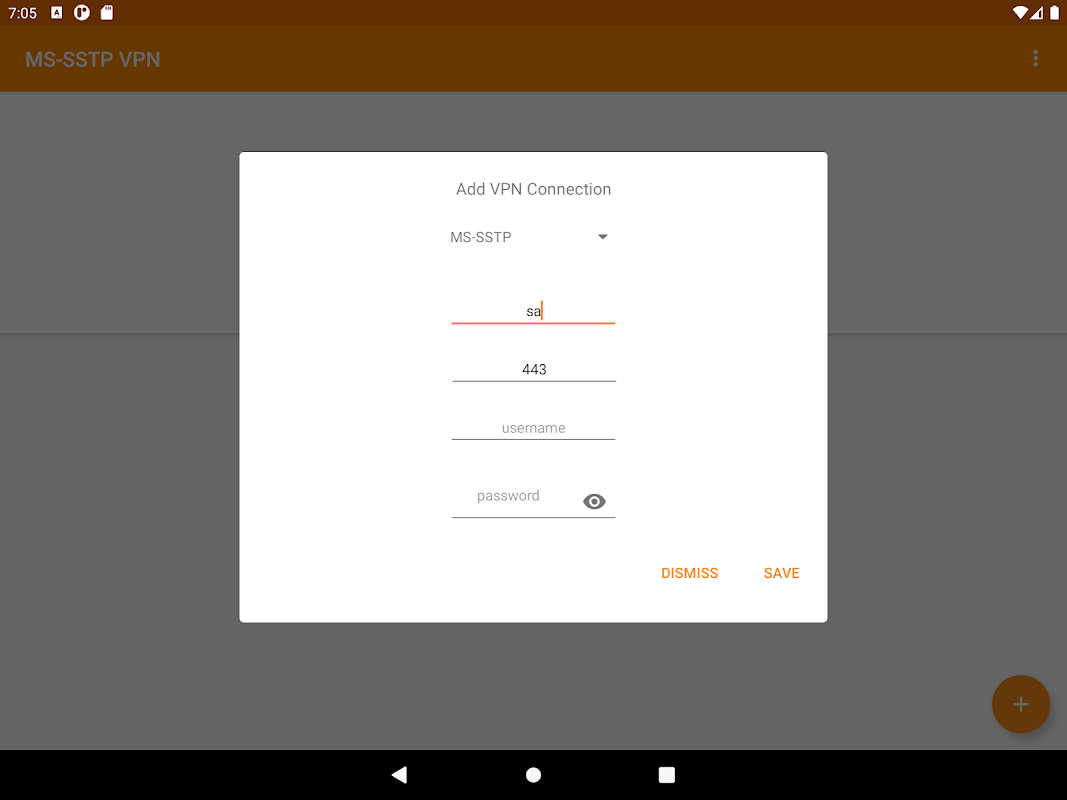This screenshot has width=1067, height=800.
Task: Dismiss the Add VPN Connection dialog
Action: [689, 573]
